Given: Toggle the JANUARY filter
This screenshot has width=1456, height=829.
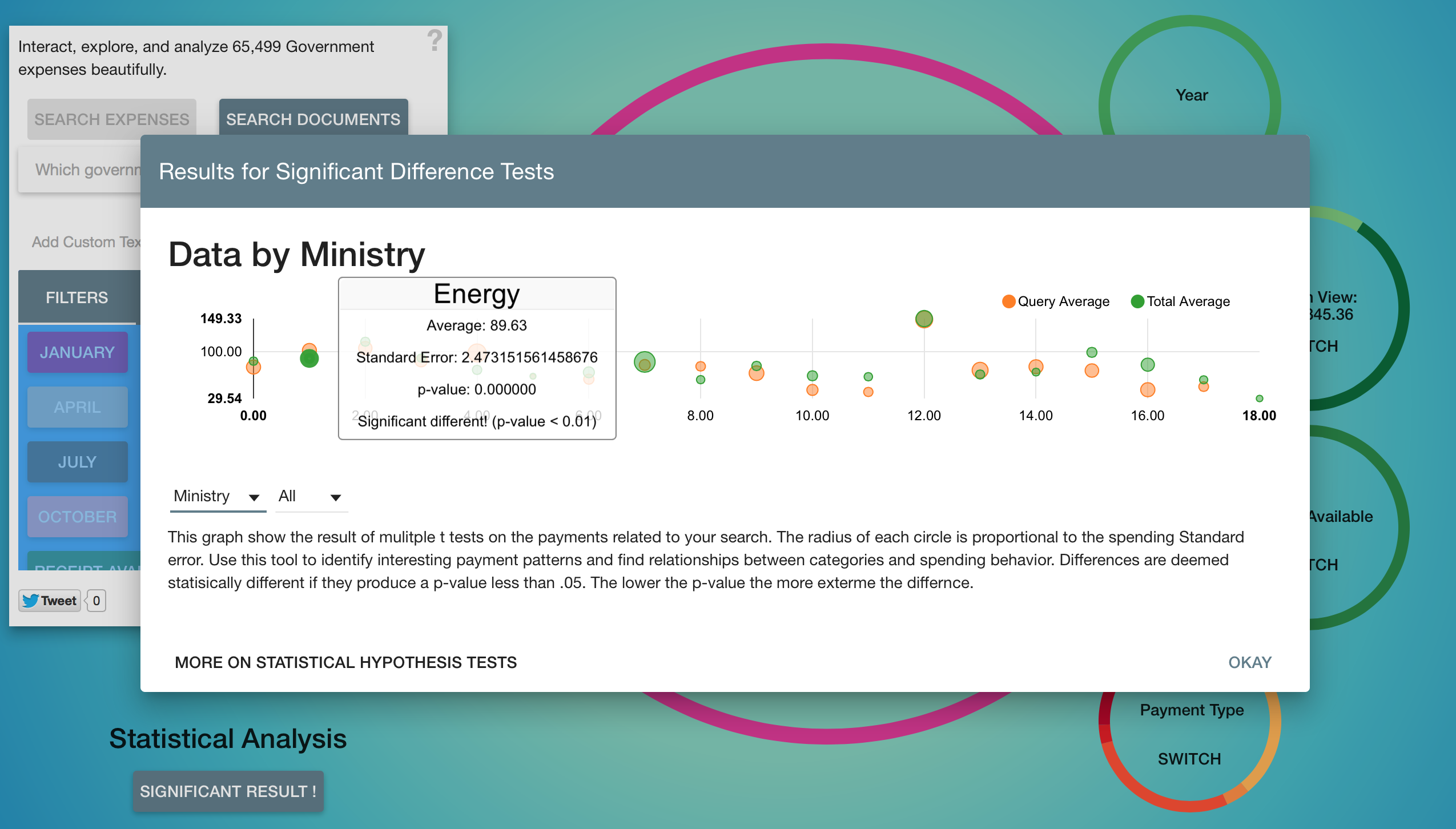Looking at the screenshot, I should [77, 352].
